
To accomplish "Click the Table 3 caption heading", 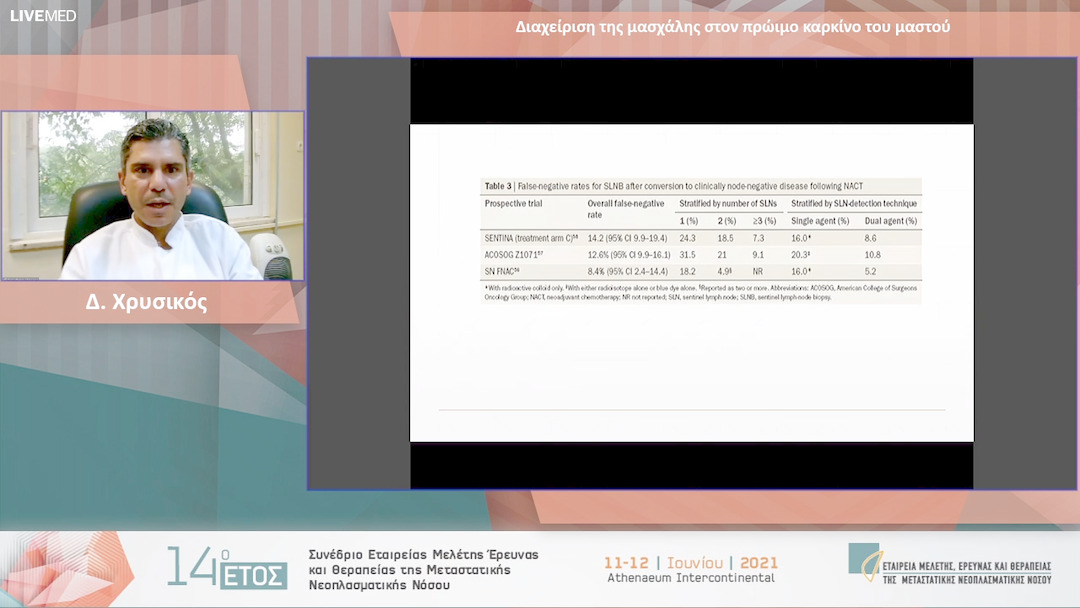I will coord(673,186).
